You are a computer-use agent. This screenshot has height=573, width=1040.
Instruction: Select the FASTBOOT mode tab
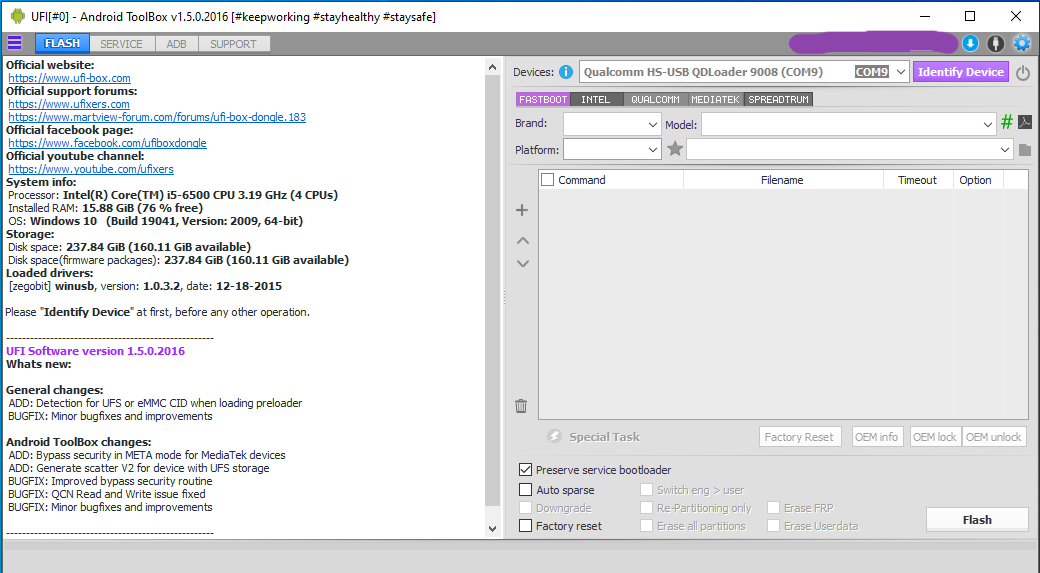543,99
